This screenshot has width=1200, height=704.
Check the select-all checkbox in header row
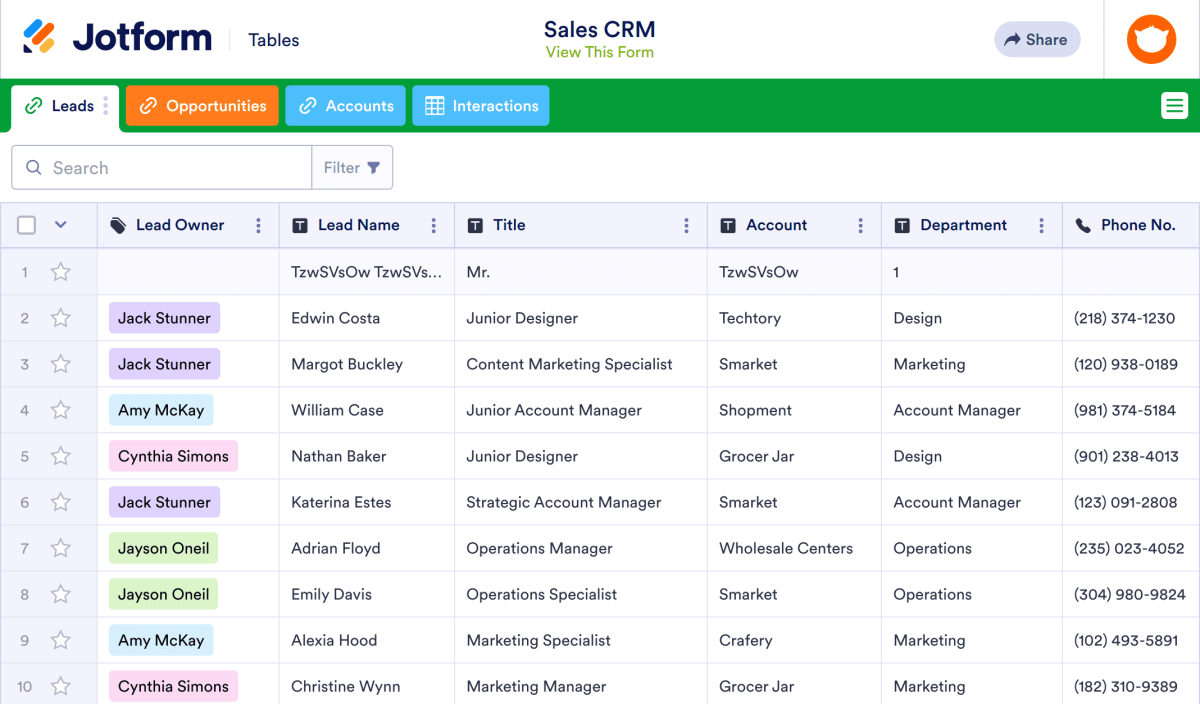26,225
